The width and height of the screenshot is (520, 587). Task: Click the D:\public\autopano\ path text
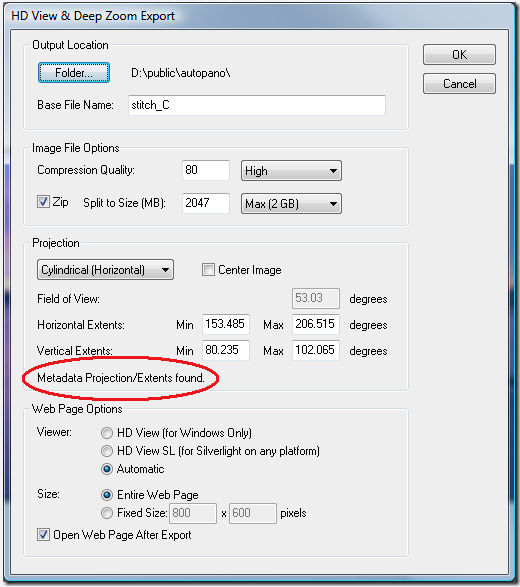click(x=180, y=73)
